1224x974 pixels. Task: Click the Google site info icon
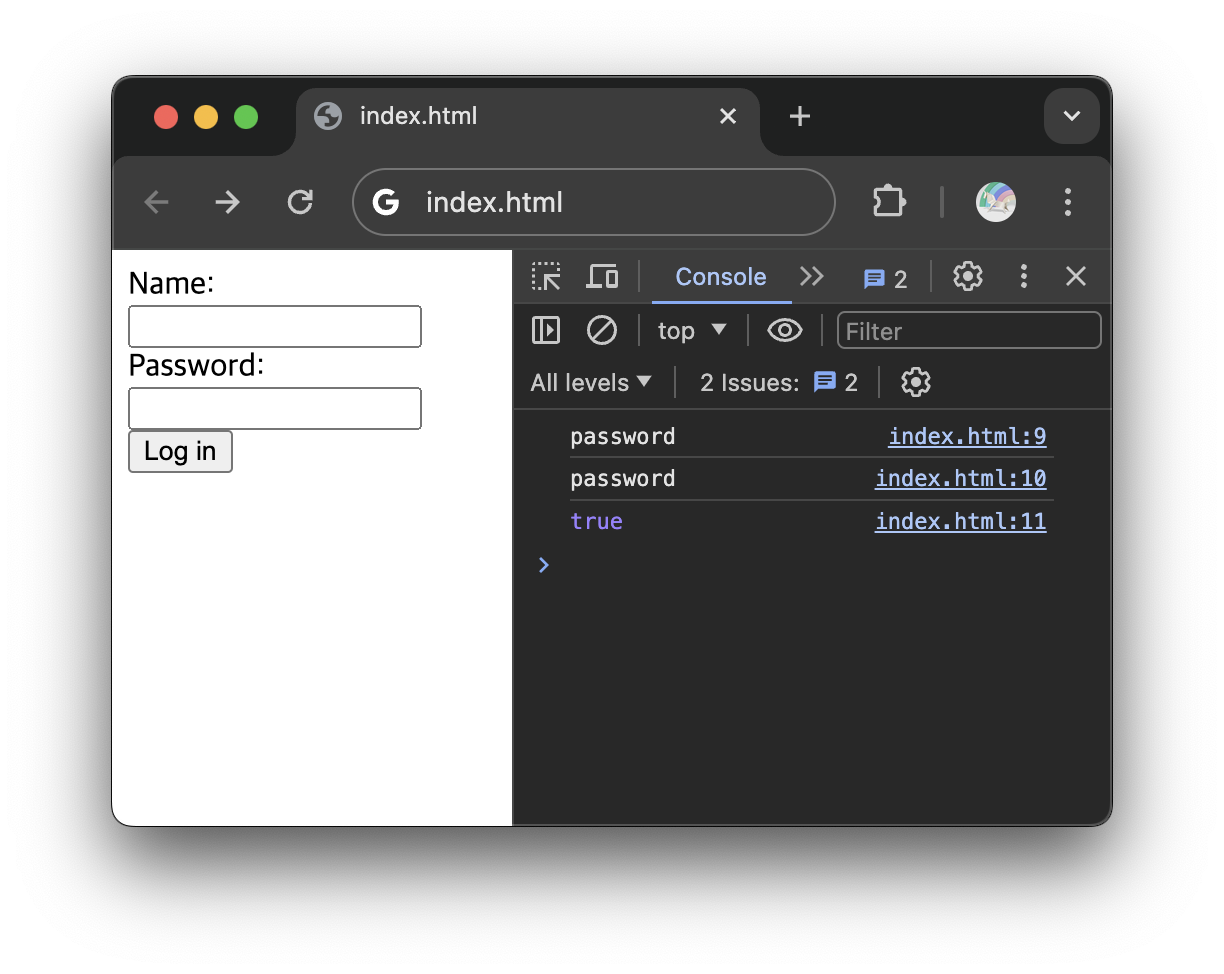pos(386,203)
